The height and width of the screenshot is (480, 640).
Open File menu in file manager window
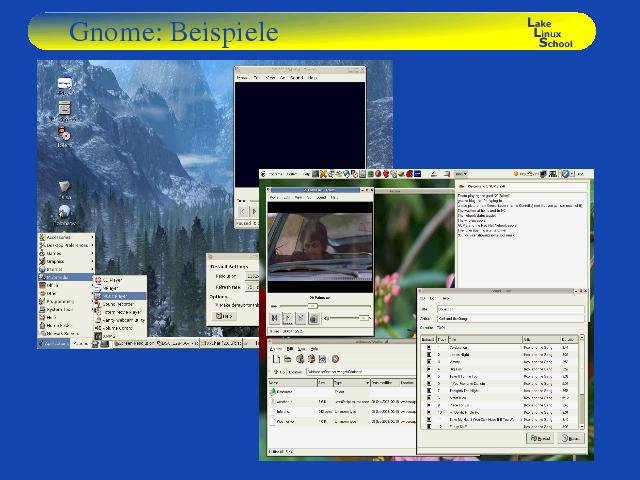[277, 349]
